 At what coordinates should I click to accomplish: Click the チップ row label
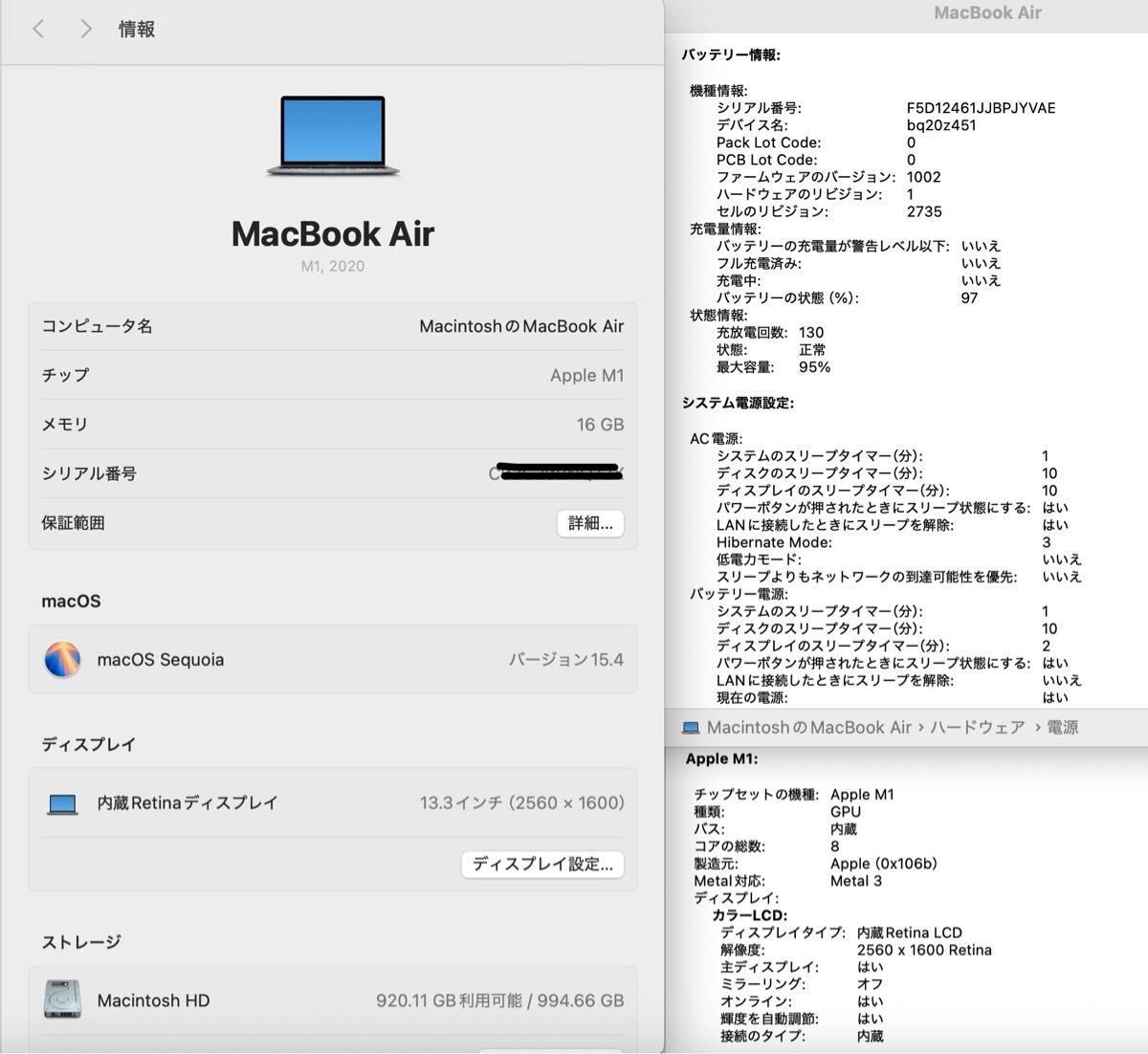tap(65, 375)
